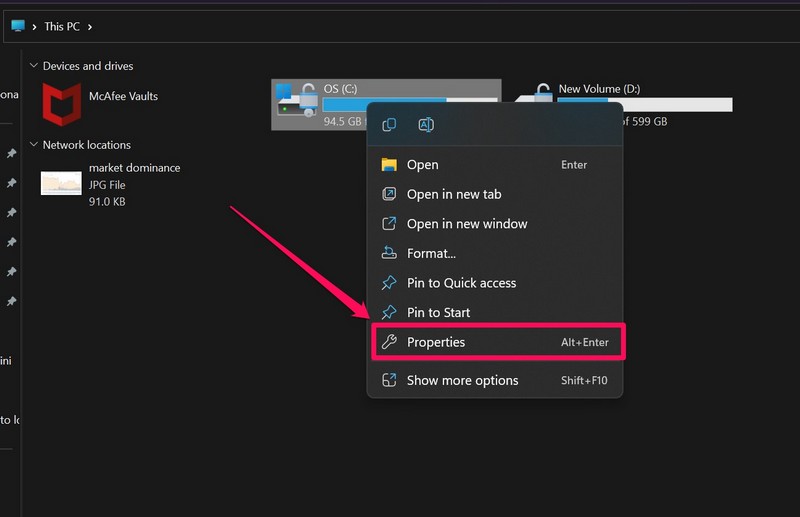Collapse the Network locations group
Screen dimensions: 800x517
tap(35, 145)
